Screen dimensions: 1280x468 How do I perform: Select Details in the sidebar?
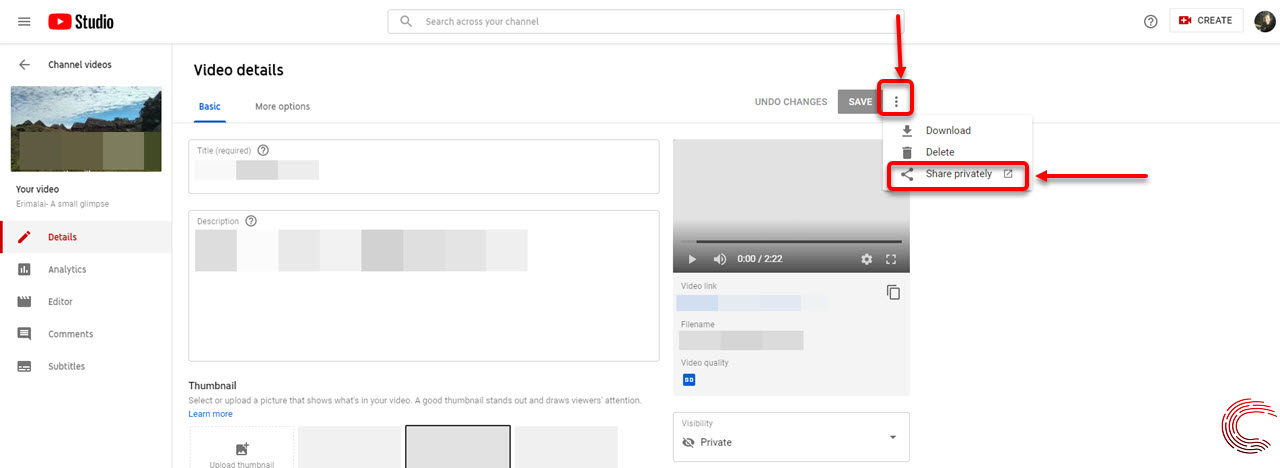86,237
